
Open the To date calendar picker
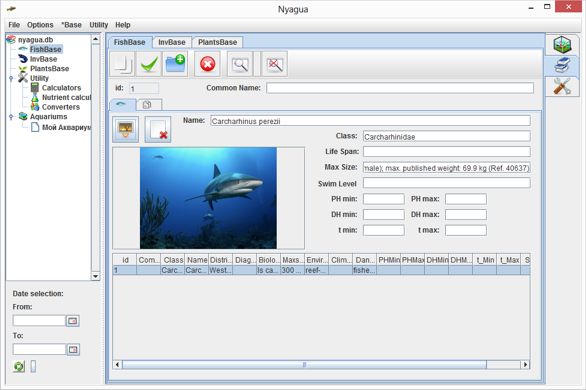73,349
